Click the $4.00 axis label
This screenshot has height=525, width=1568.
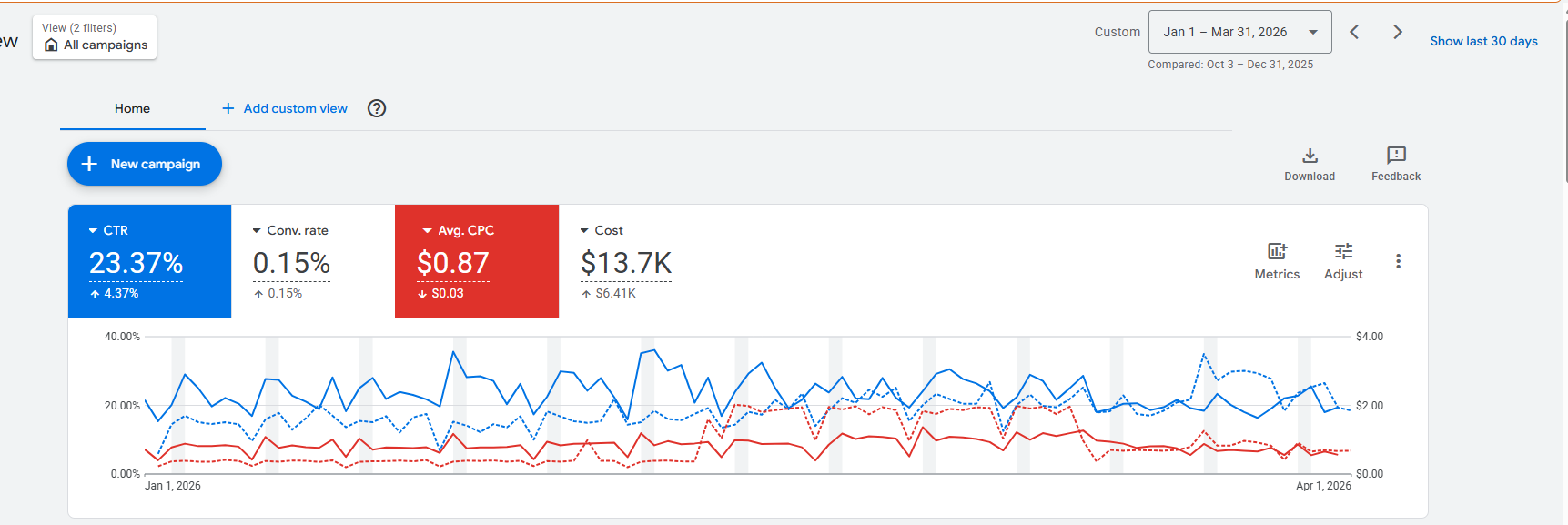point(1370,337)
